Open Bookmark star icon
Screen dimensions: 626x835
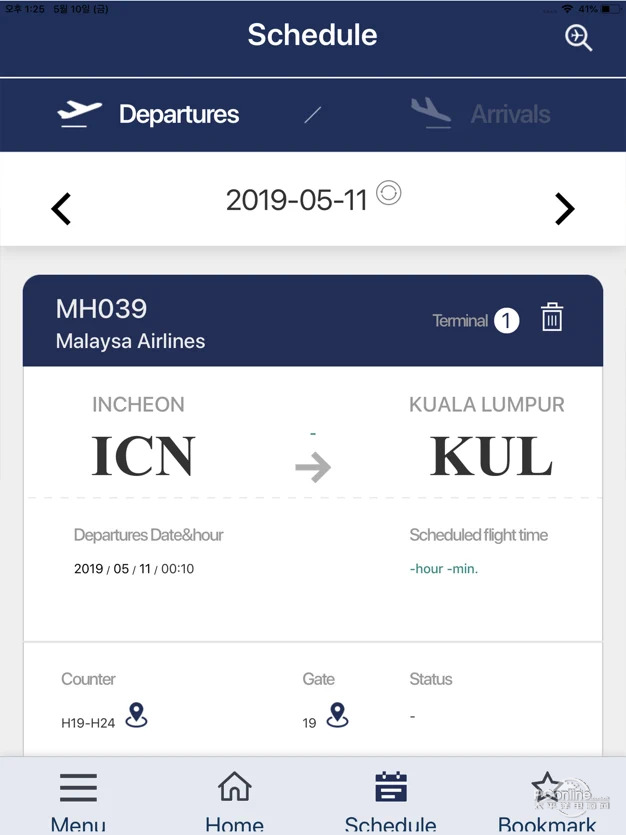coord(547,787)
